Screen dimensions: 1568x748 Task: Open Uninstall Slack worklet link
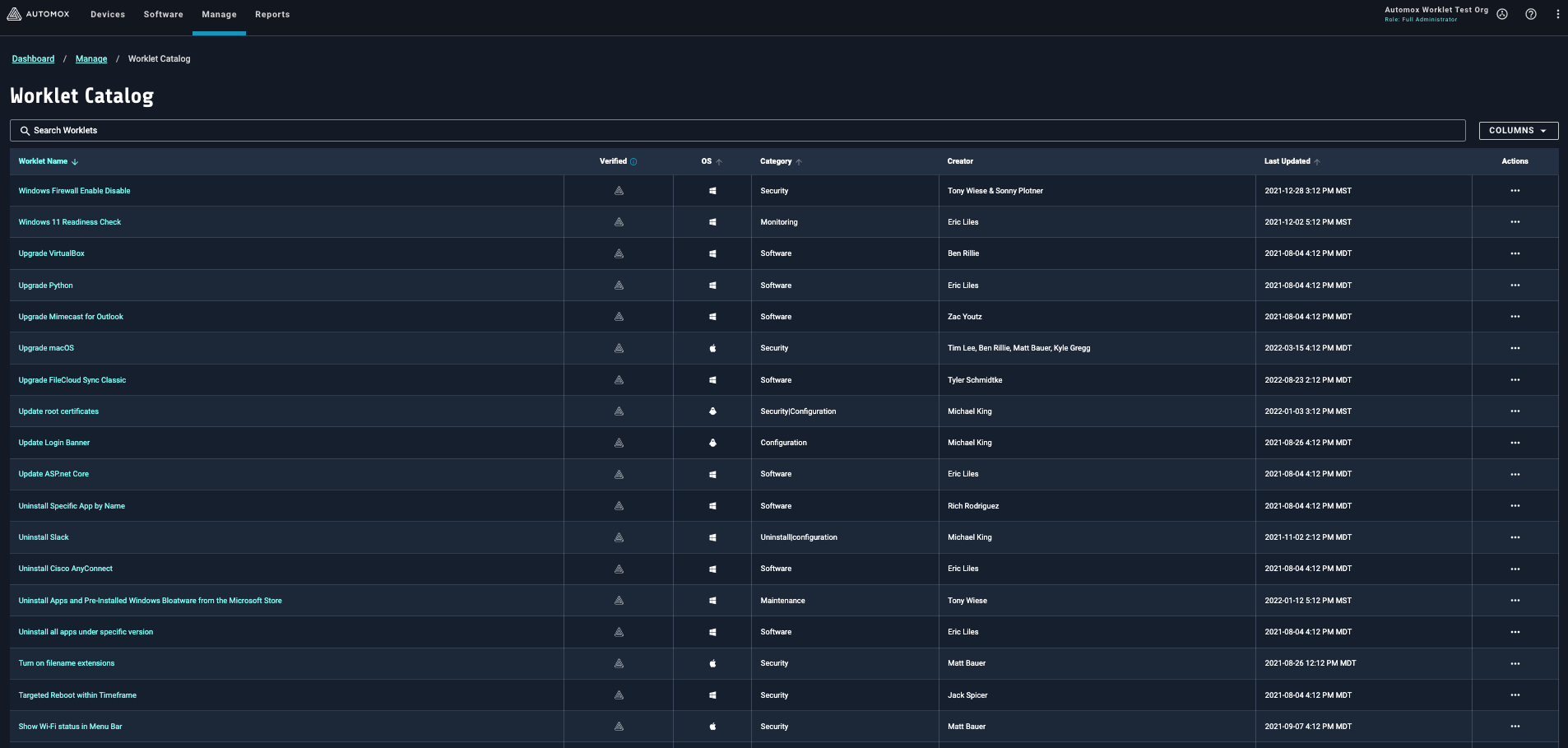(44, 537)
